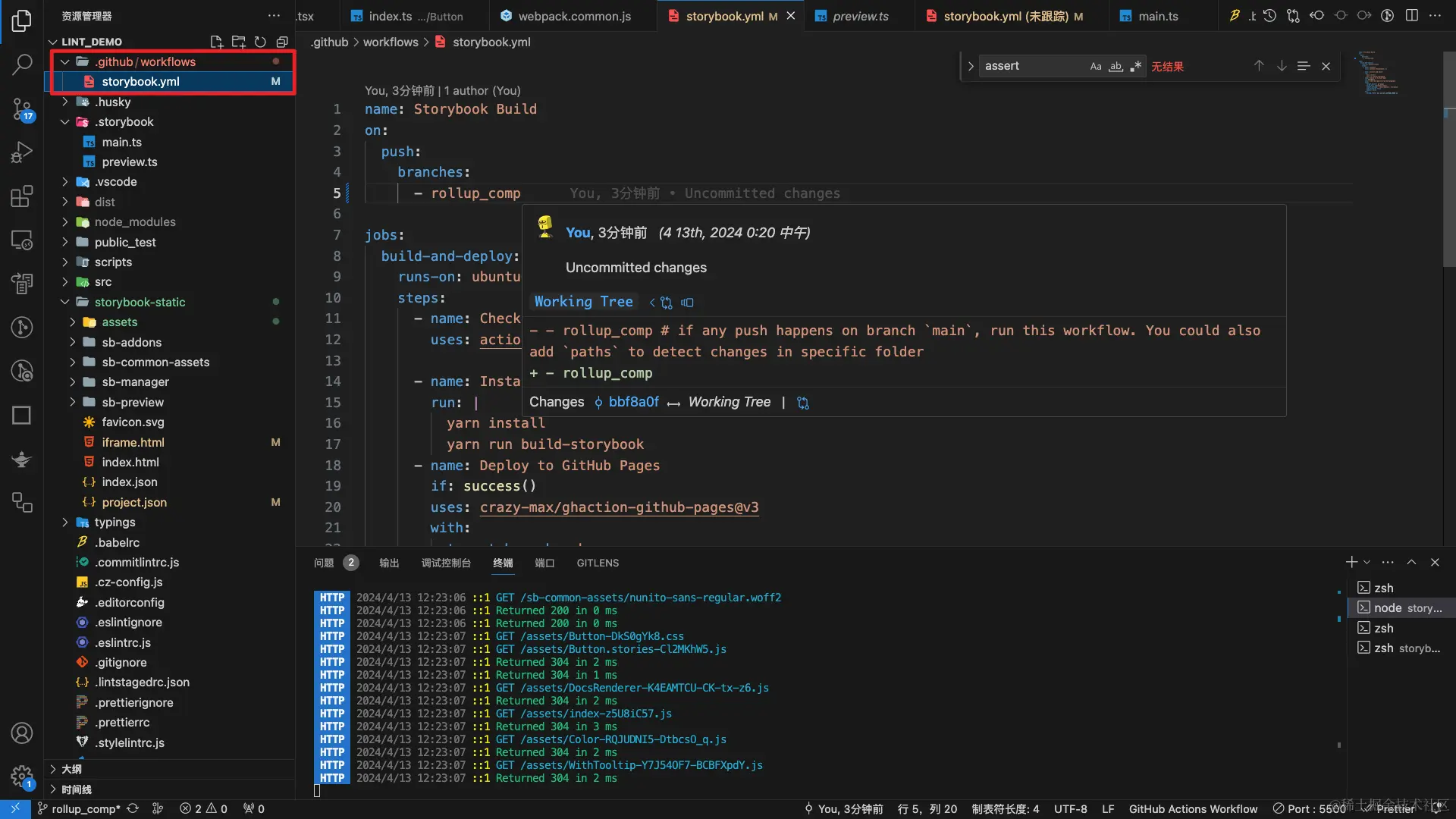Open the crazy-max/ghaction-github-pages@v3 link
Viewport: 1456px width, 819px height.
pos(618,507)
